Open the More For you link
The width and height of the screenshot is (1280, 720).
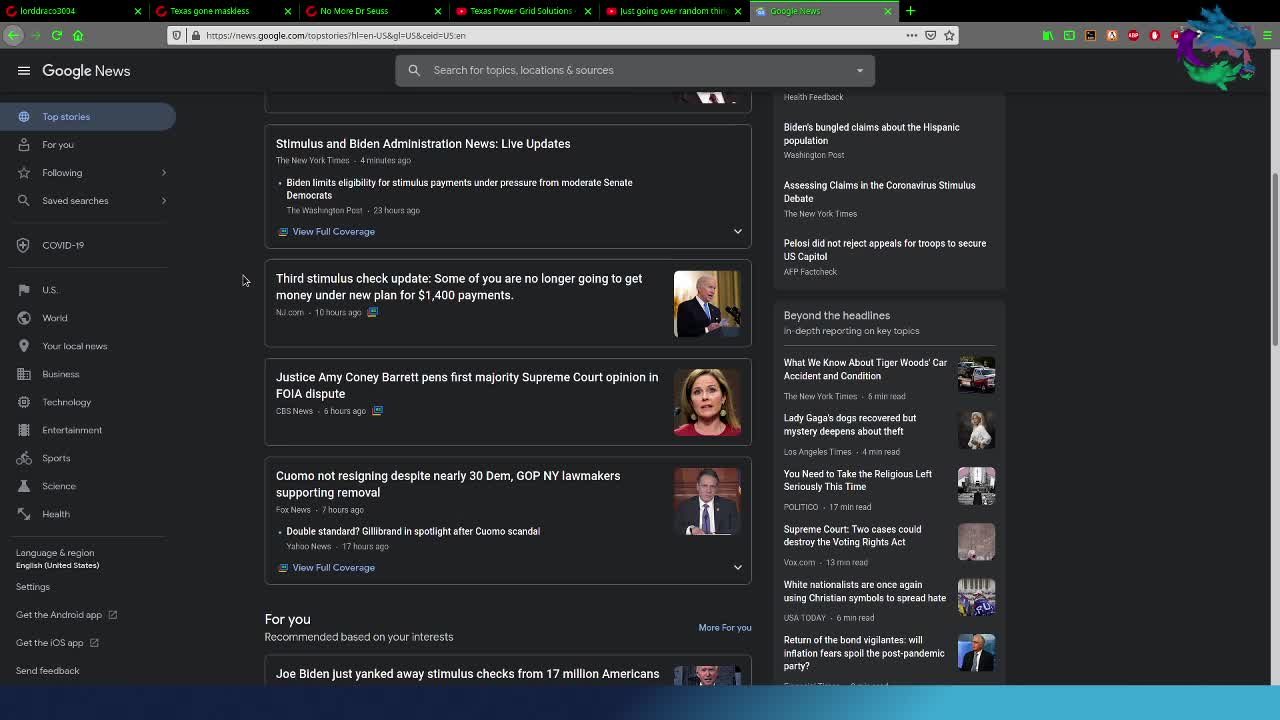click(725, 628)
